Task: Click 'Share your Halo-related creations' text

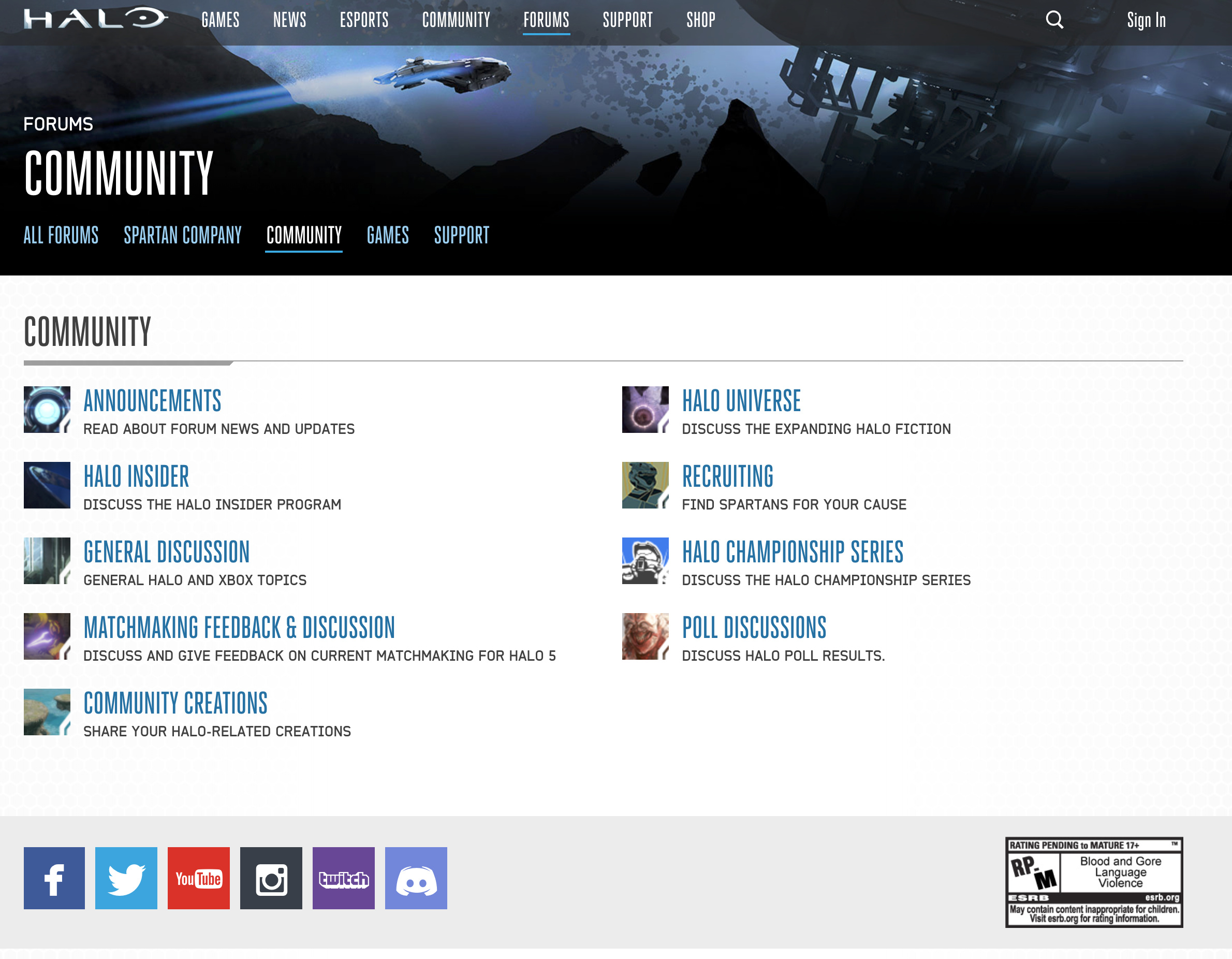Action: click(217, 732)
